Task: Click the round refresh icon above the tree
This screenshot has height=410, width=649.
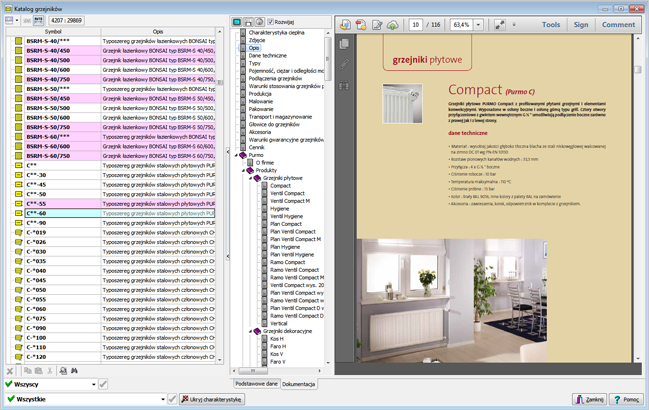Action: [x=259, y=22]
